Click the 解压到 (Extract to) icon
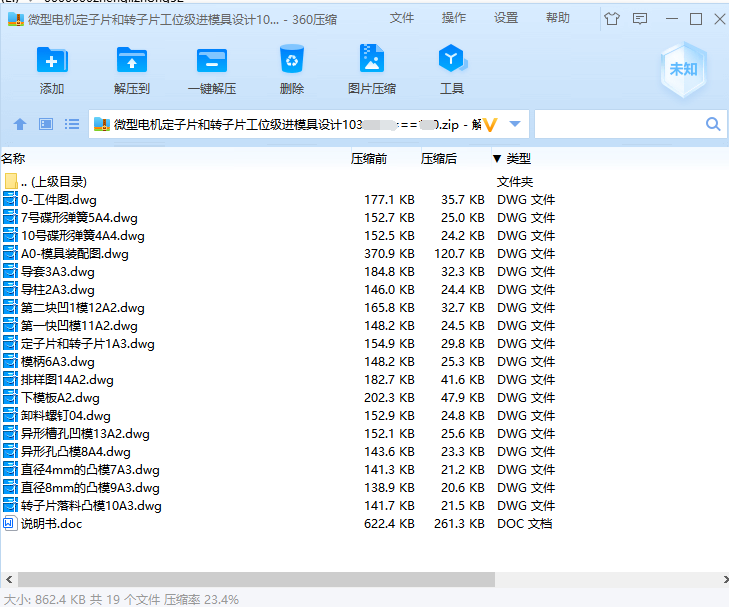This screenshot has width=729, height=607. 132,60
